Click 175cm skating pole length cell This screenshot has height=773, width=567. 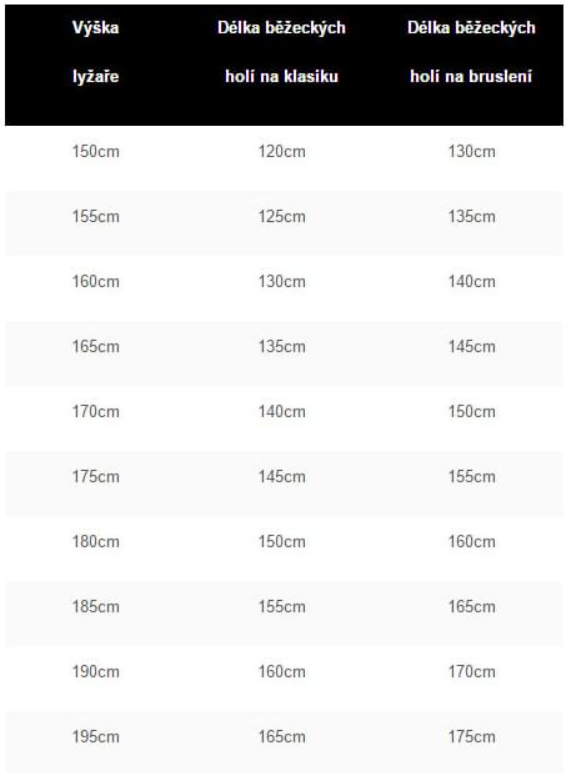click(471, 737)
